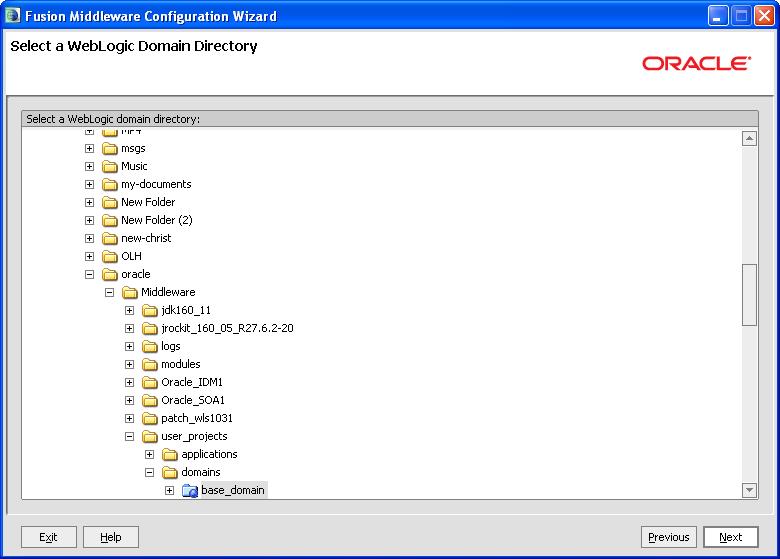This screenshot has width=780, height=559.
Task: Select the patch_wls1031 label
Action: (x=197, y=419)
